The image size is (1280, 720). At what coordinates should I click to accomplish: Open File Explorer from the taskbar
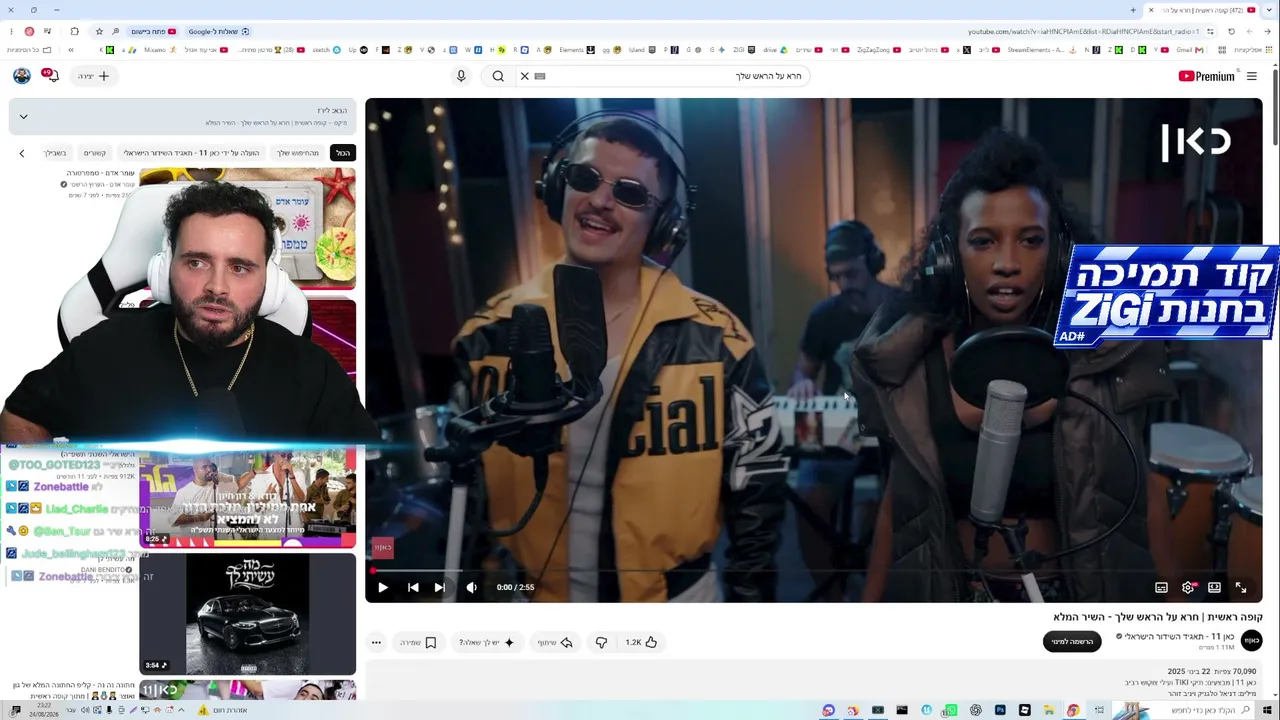pyautogui.click(x=1049, y=710)
